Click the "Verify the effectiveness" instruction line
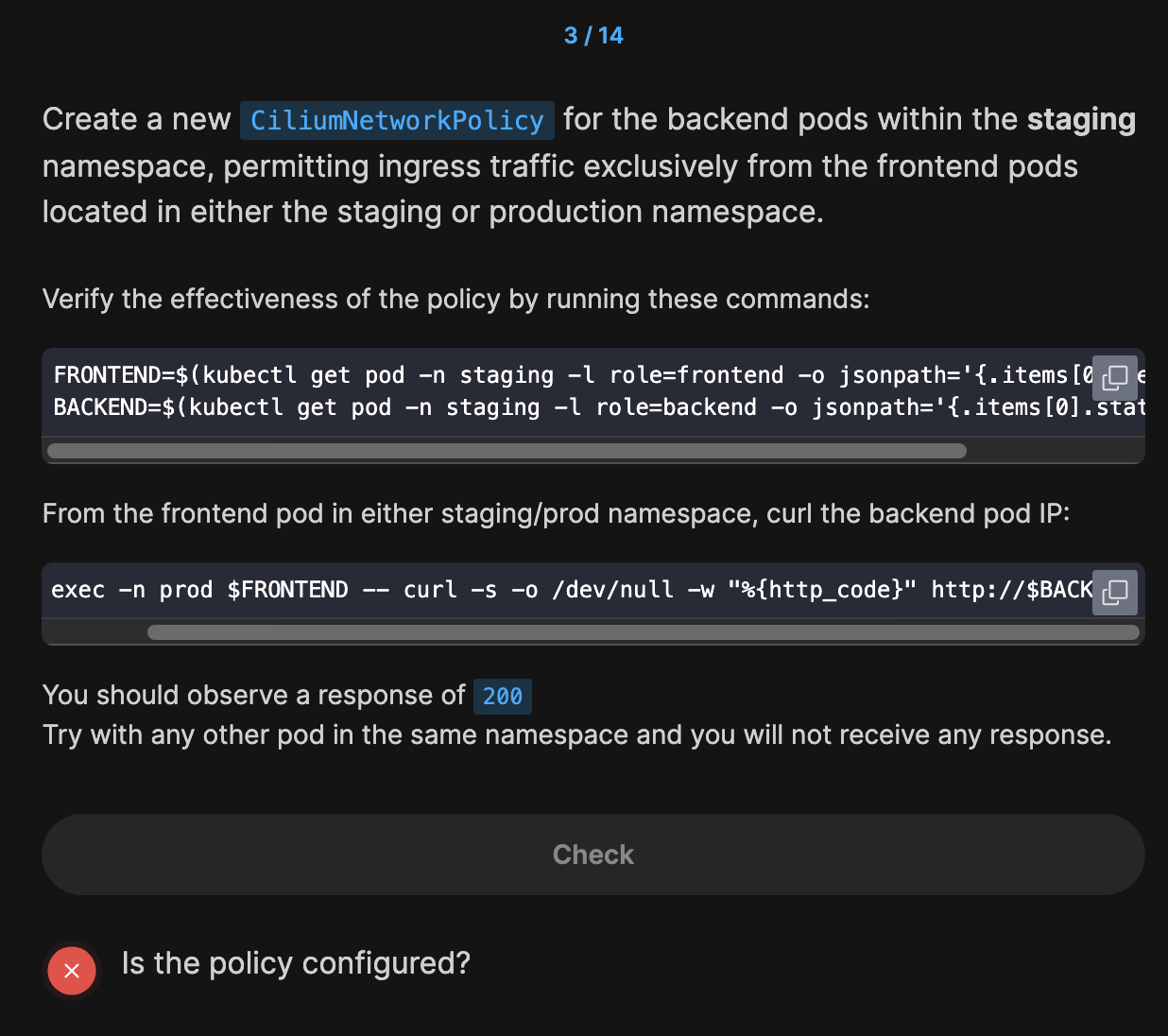The height and width of the screenshot is (1036, 1168). click(x=455, y=299)
